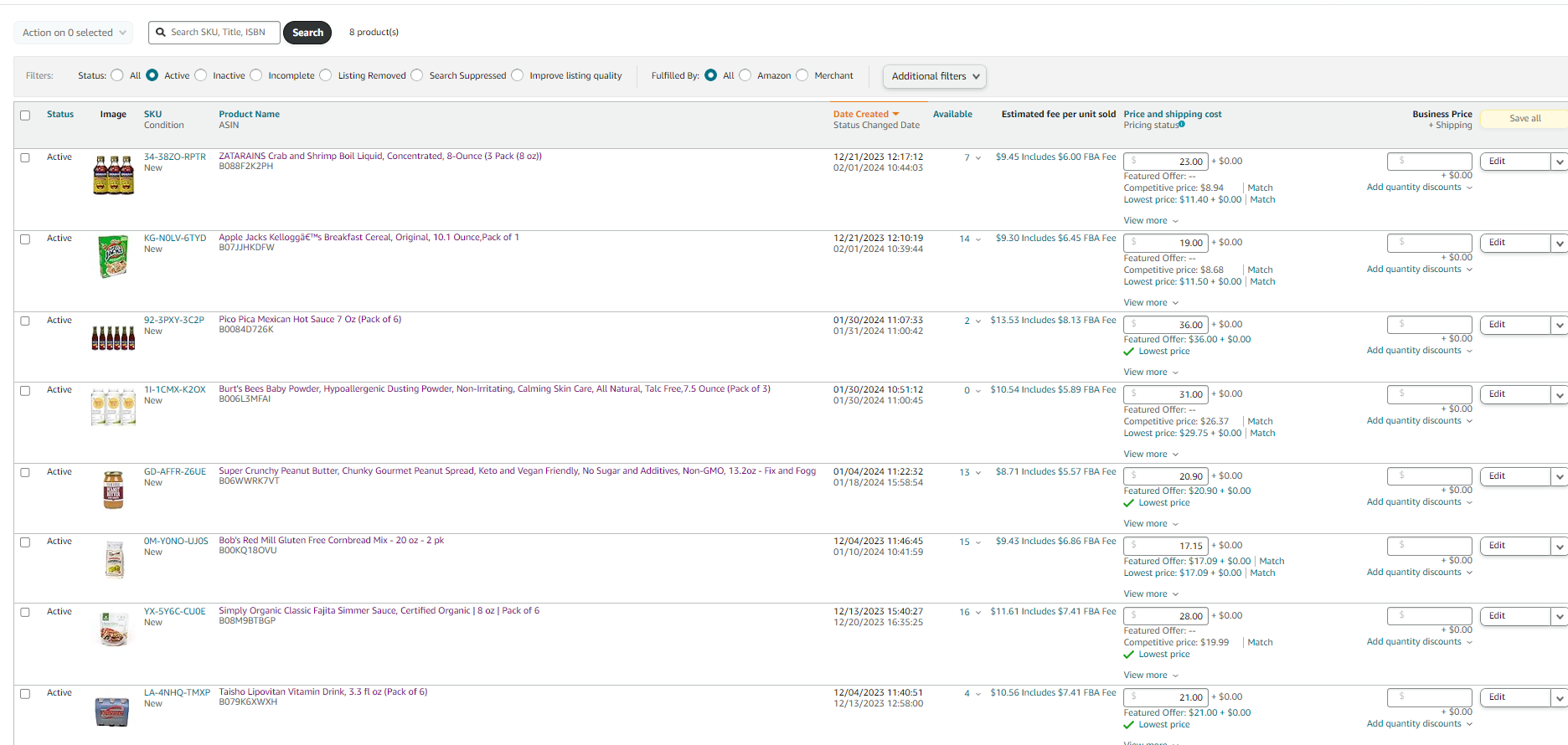
Task: Select the Inactive status filter
Action: [201, 75]
